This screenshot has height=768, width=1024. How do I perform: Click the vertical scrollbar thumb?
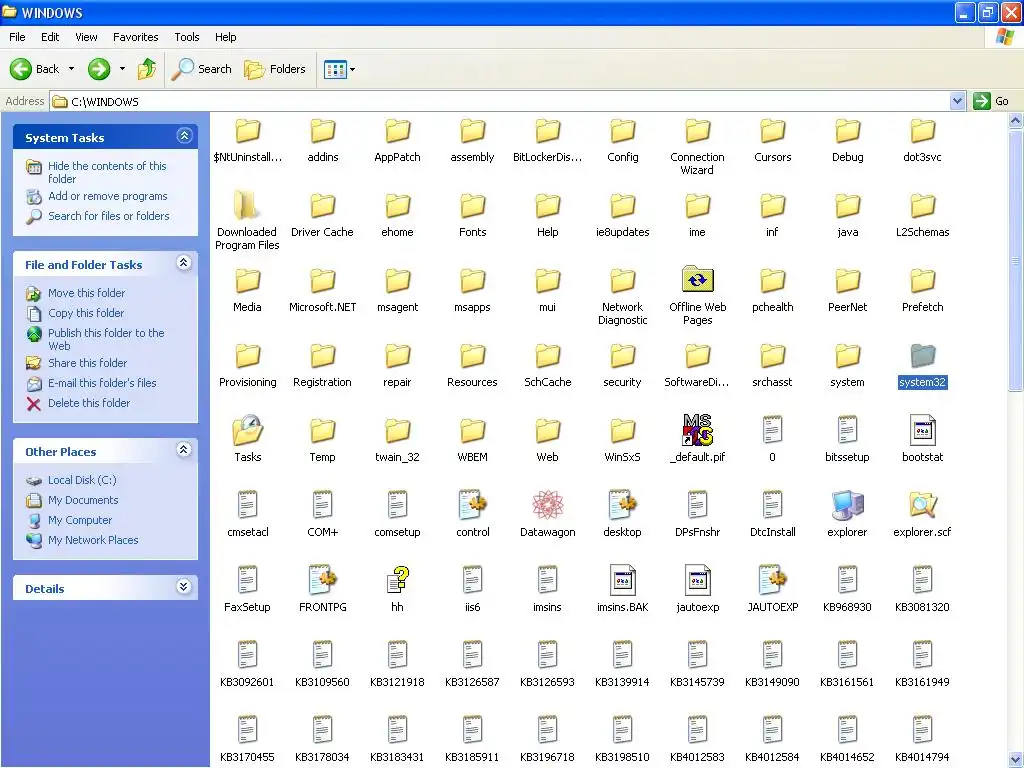(x=1016, y=260)
